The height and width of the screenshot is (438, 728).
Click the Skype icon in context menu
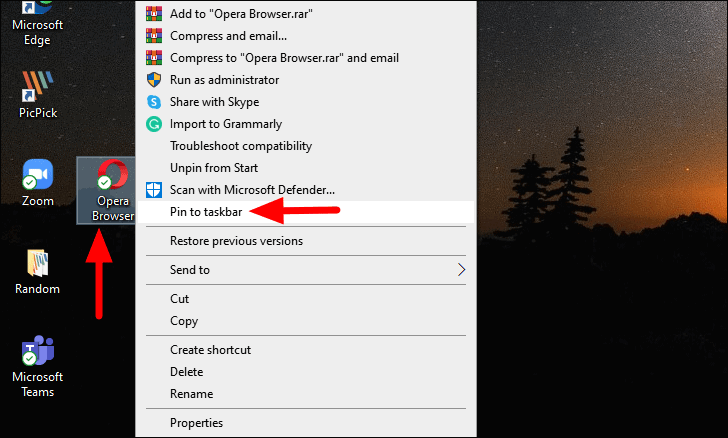(154, 102)
